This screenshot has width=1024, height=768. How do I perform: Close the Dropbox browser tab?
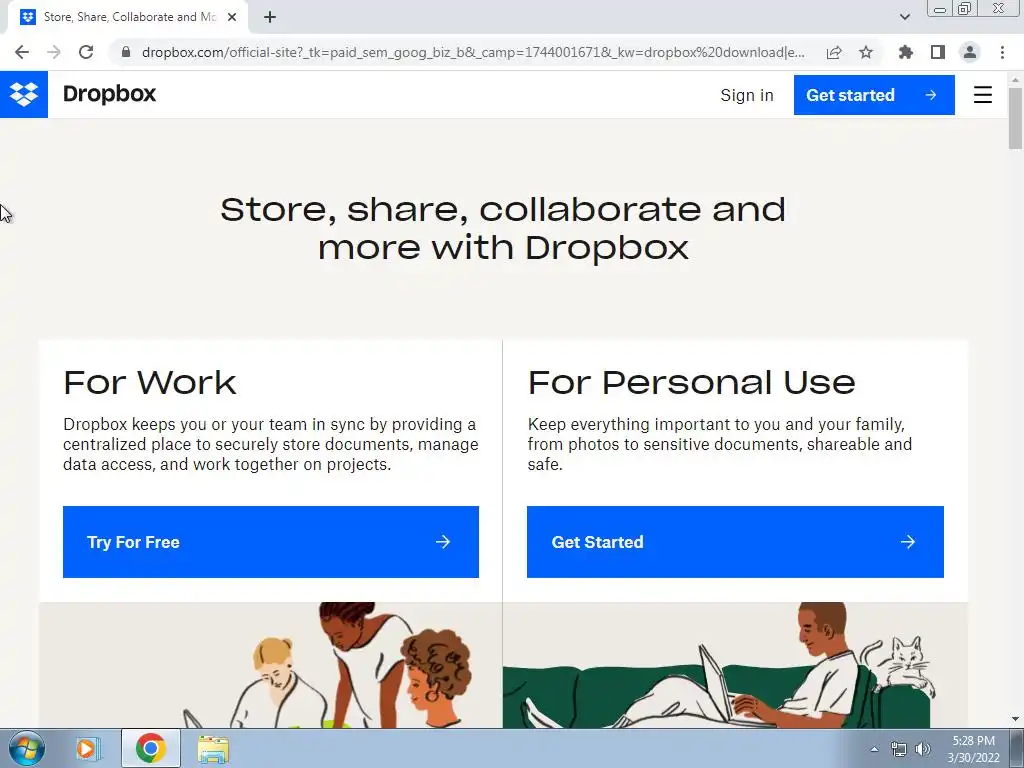(232, 17)
